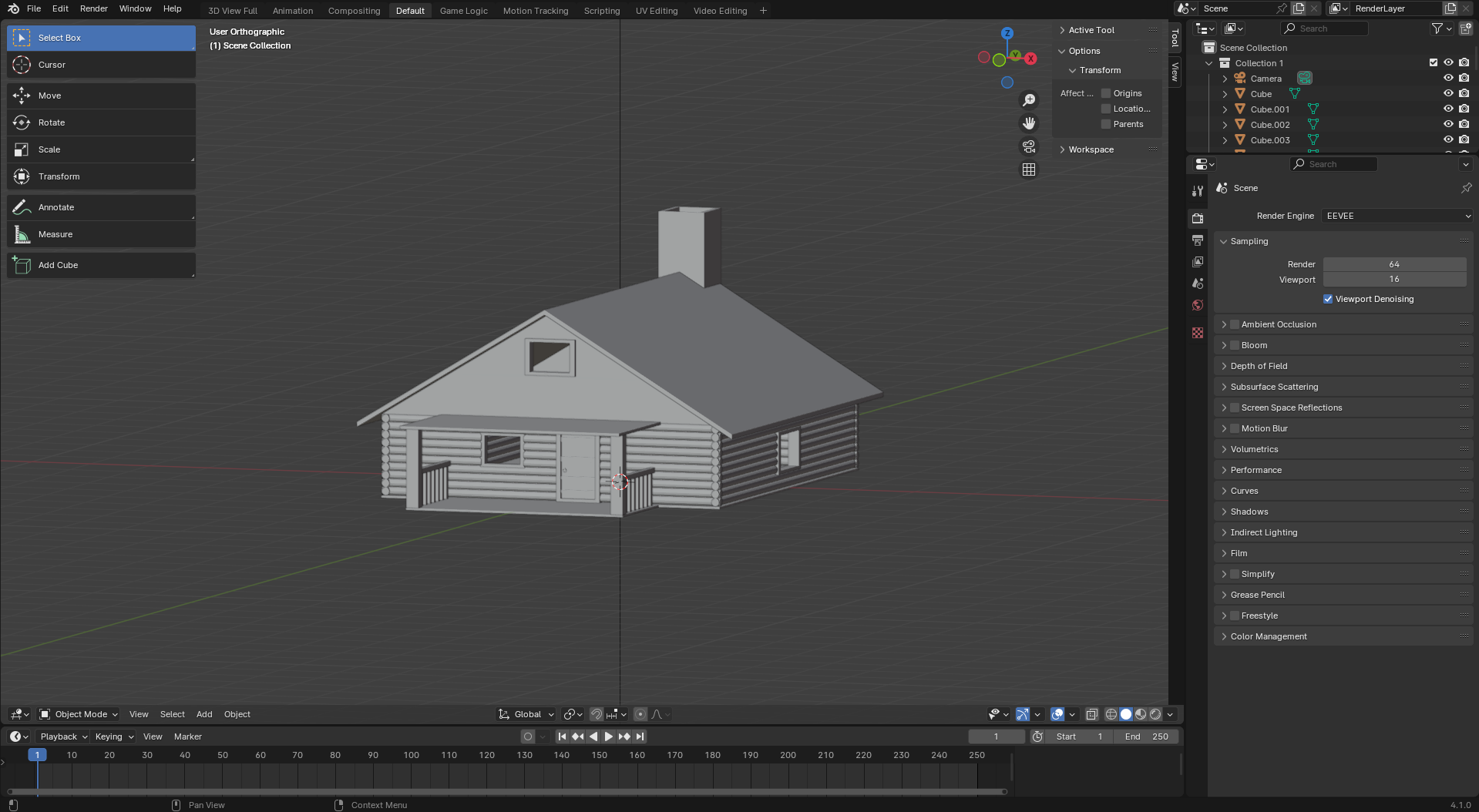Uncheck Viewport Denoising
The height and width of the screenshot is (812, 1479).
point(1328,299)
